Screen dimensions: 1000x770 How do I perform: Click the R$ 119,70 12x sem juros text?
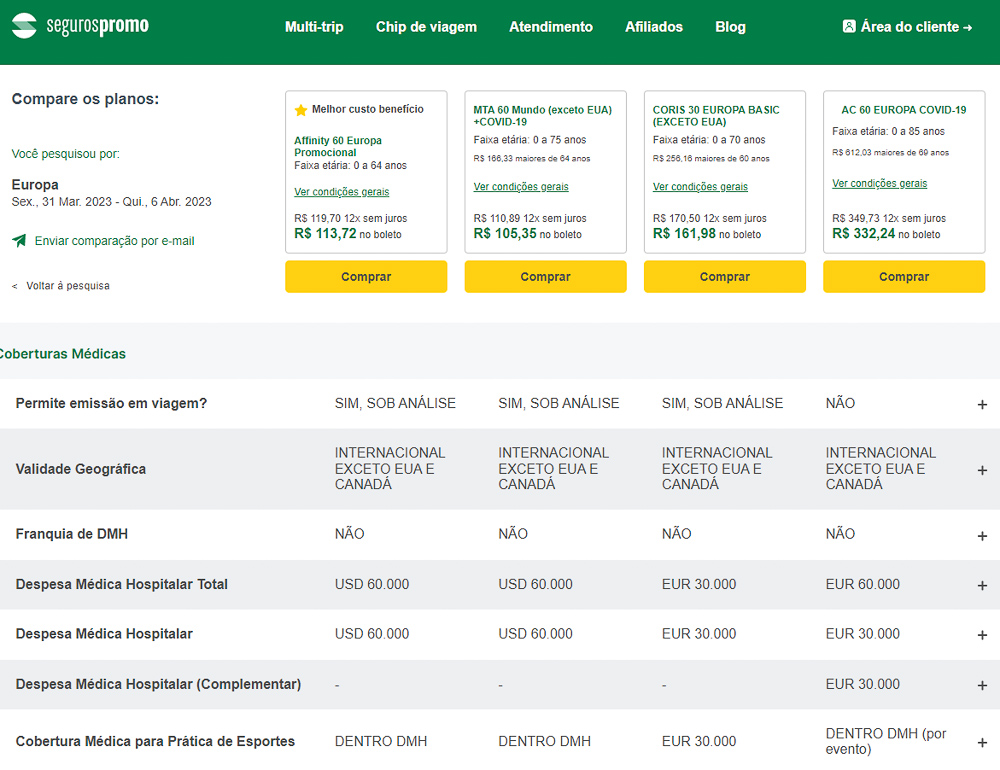(350, 218)
